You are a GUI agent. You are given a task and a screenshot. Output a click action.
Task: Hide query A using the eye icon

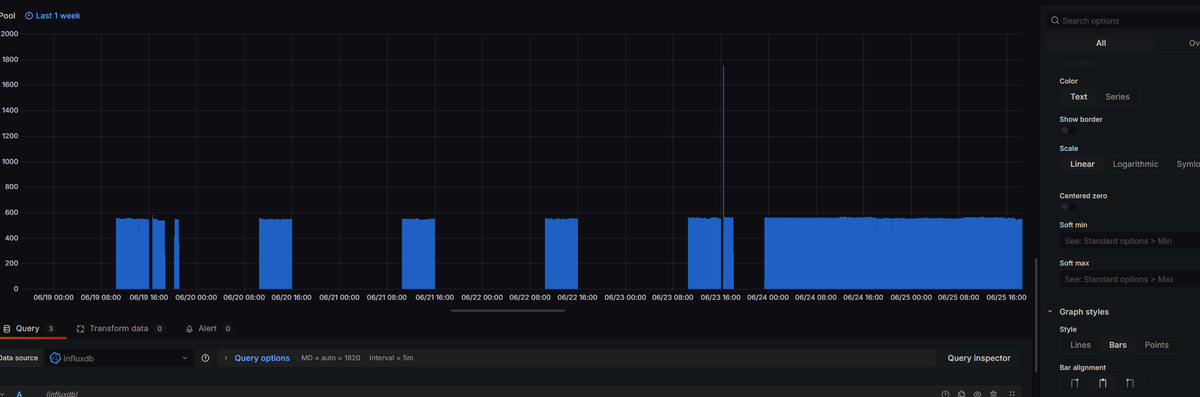coord(977,394)
